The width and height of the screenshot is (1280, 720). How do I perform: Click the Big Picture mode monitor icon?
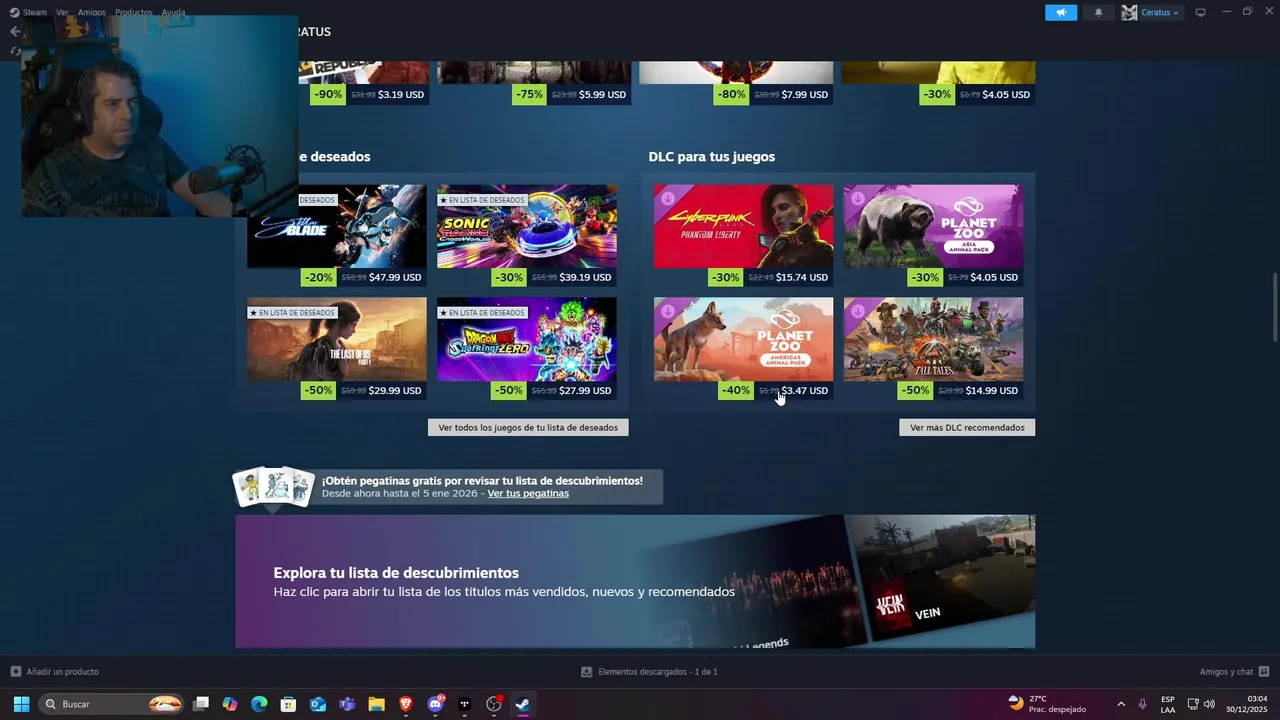tap(1201, 12)
